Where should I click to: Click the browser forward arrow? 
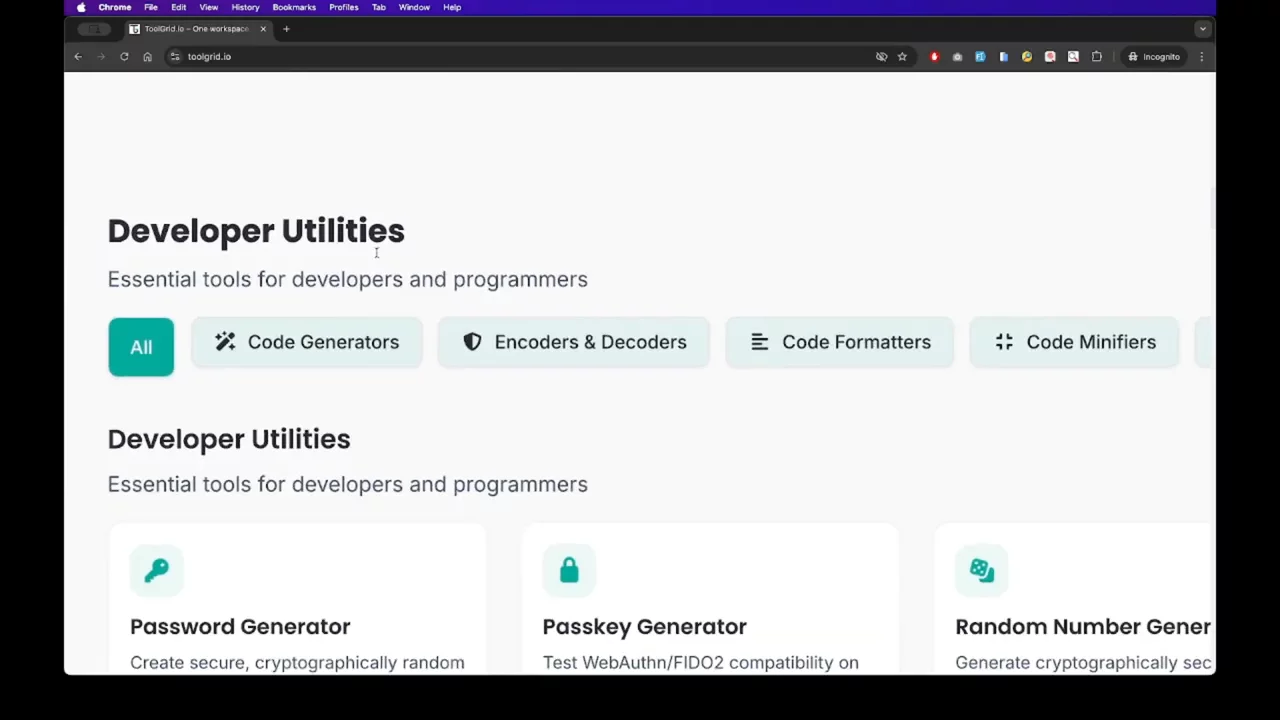pyautogui.click(x=101, y=57)
